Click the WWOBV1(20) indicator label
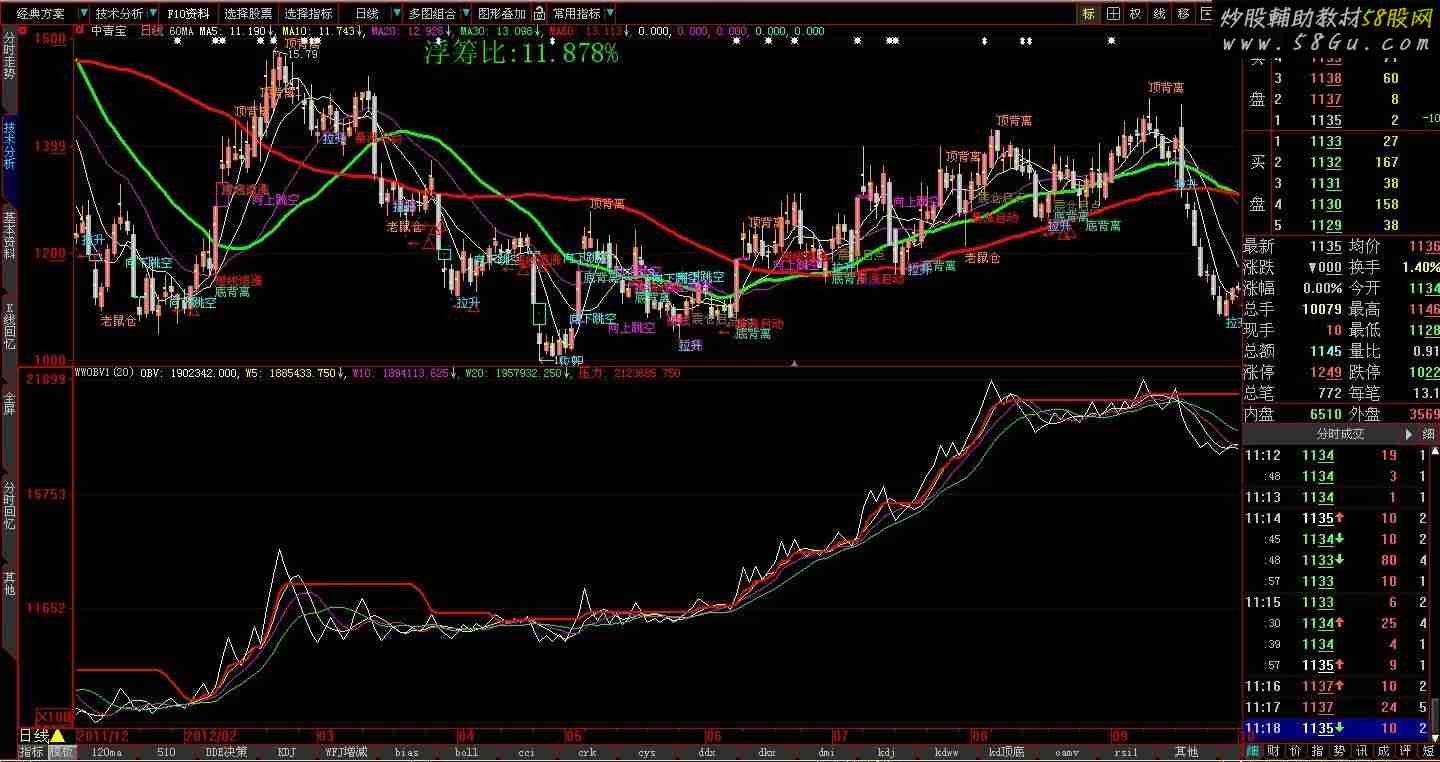The height and width of the screenshot is (762, 1440). (105, 372)
